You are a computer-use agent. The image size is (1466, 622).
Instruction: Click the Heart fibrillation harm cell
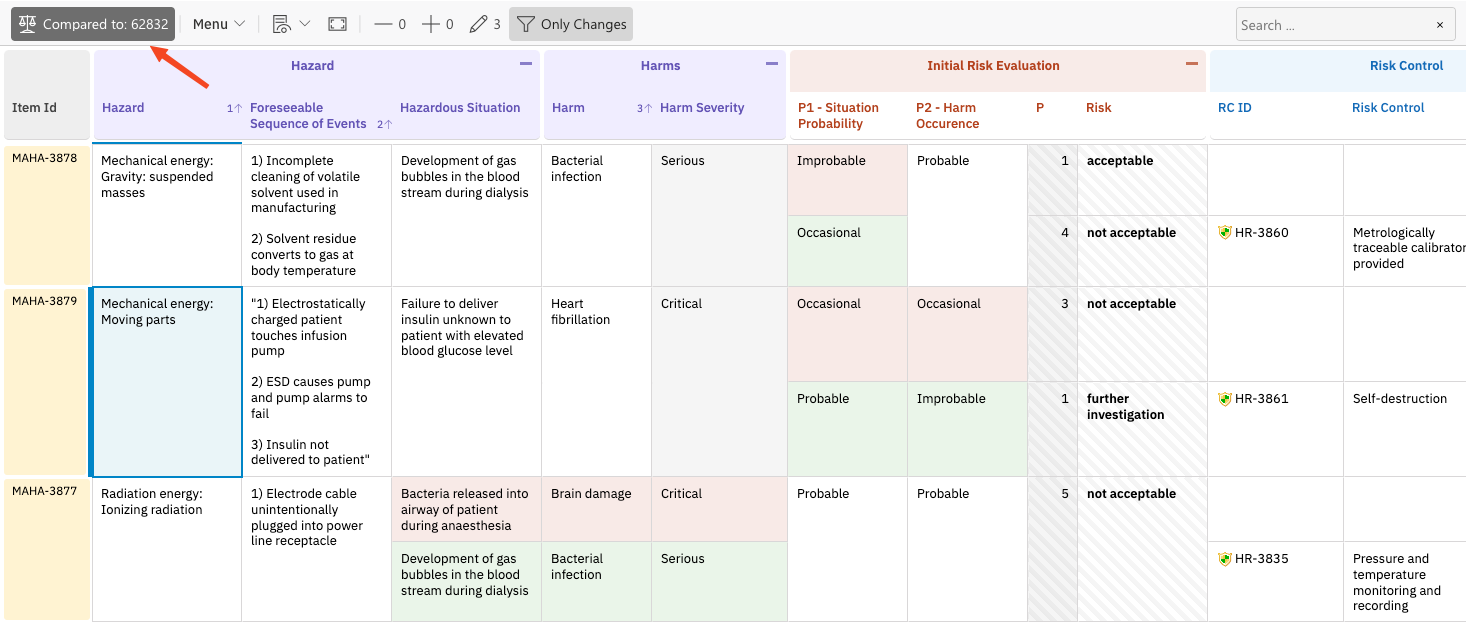[x=596, y=382]
